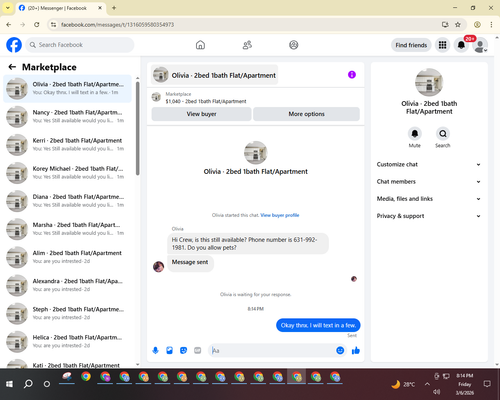Screen dimensions: 500x400
Task: Click the Find friends button
Action: click(x=411, y=45)
